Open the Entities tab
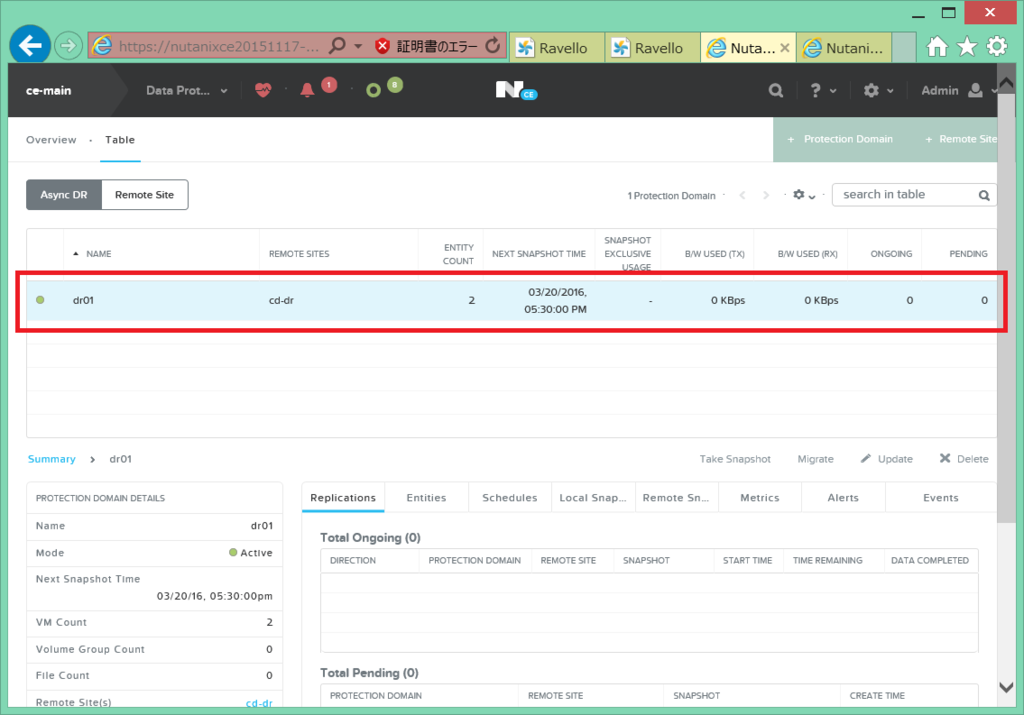The width and height of the screenshot is (1024, 715). click(426, 498)
